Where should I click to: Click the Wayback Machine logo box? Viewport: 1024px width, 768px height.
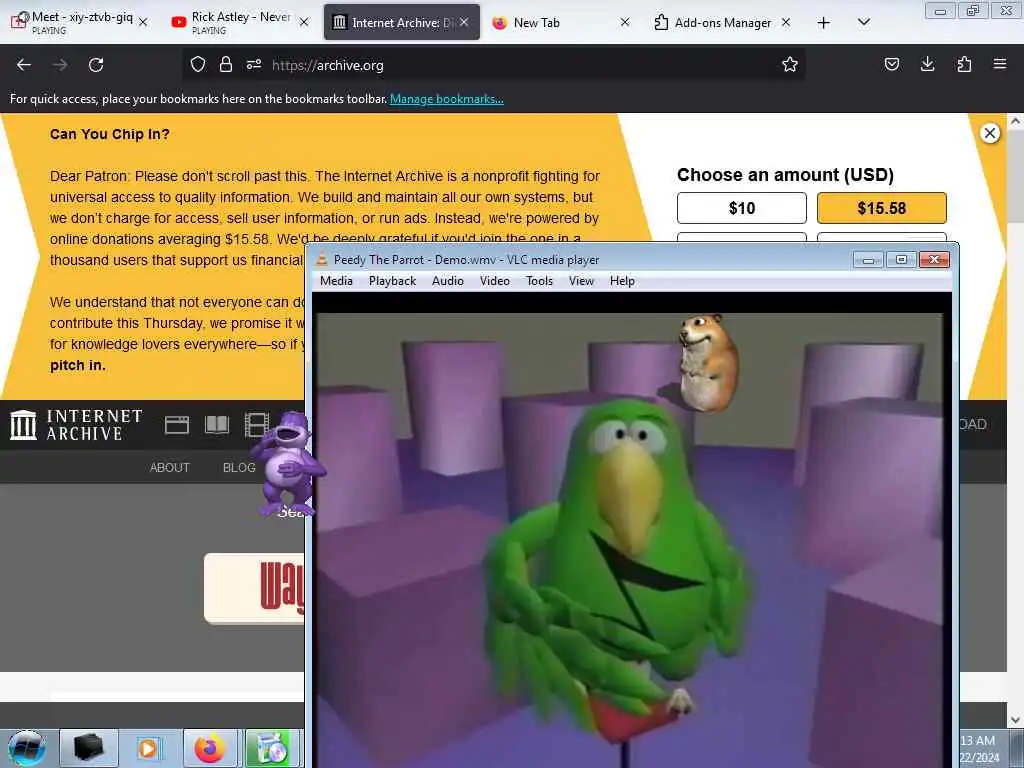255,588
